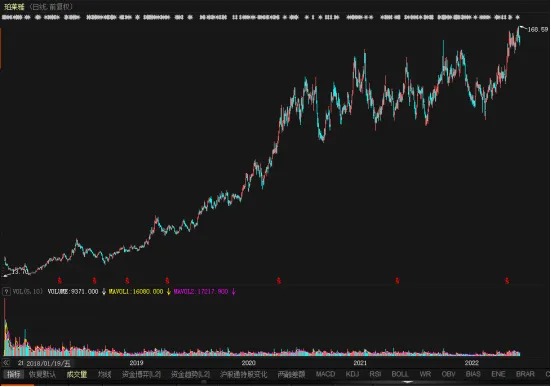The image size is (551, 387).
Task: Click the 168.59 high price label
Action: click(538, 30)
